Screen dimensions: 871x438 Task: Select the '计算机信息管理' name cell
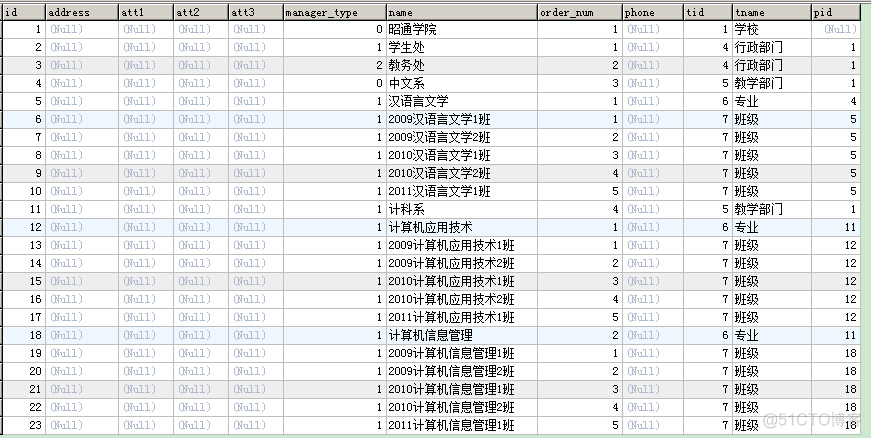click(x=429, y=336)
